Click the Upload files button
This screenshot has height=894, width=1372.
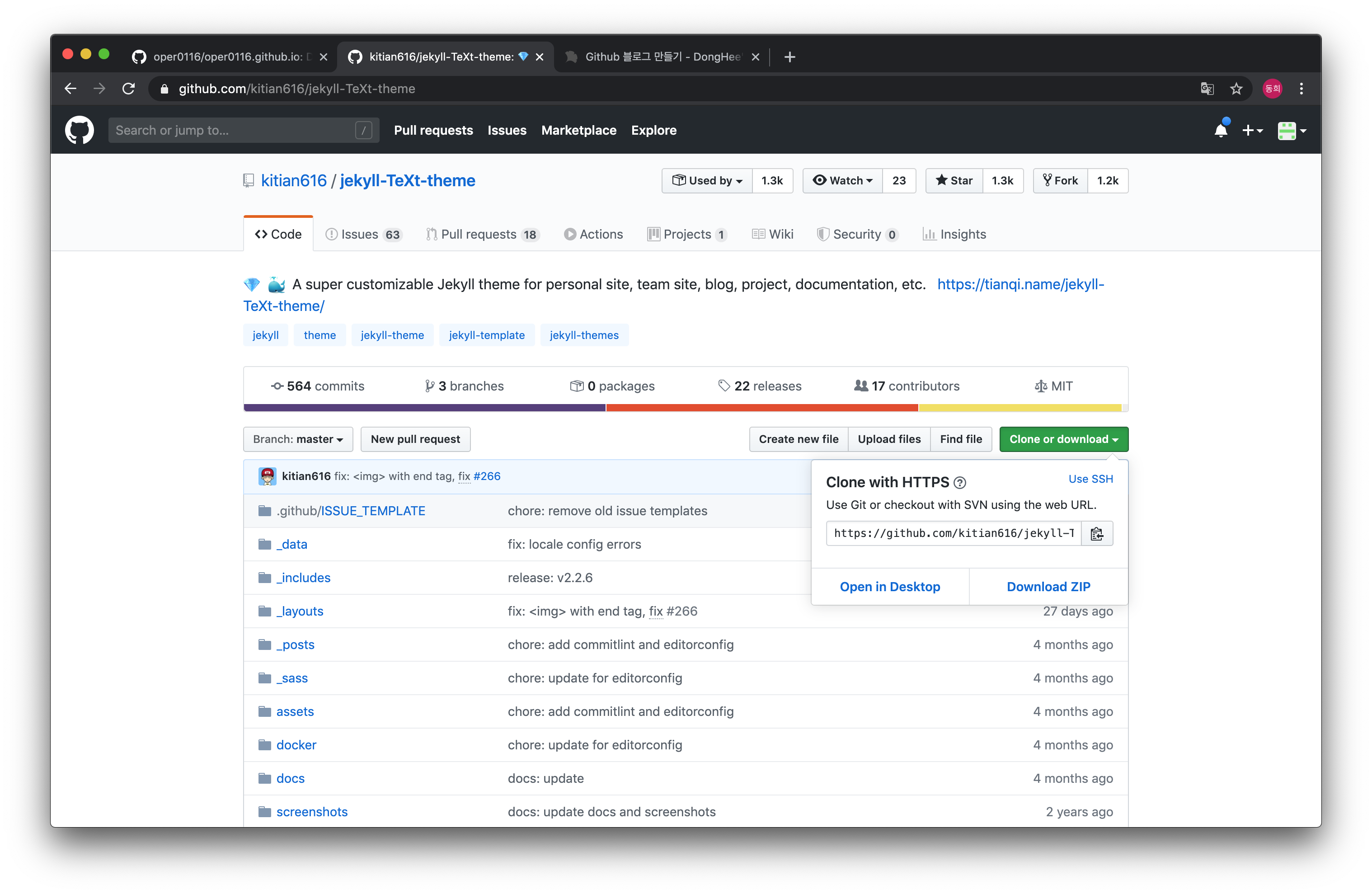coord(889,440)
